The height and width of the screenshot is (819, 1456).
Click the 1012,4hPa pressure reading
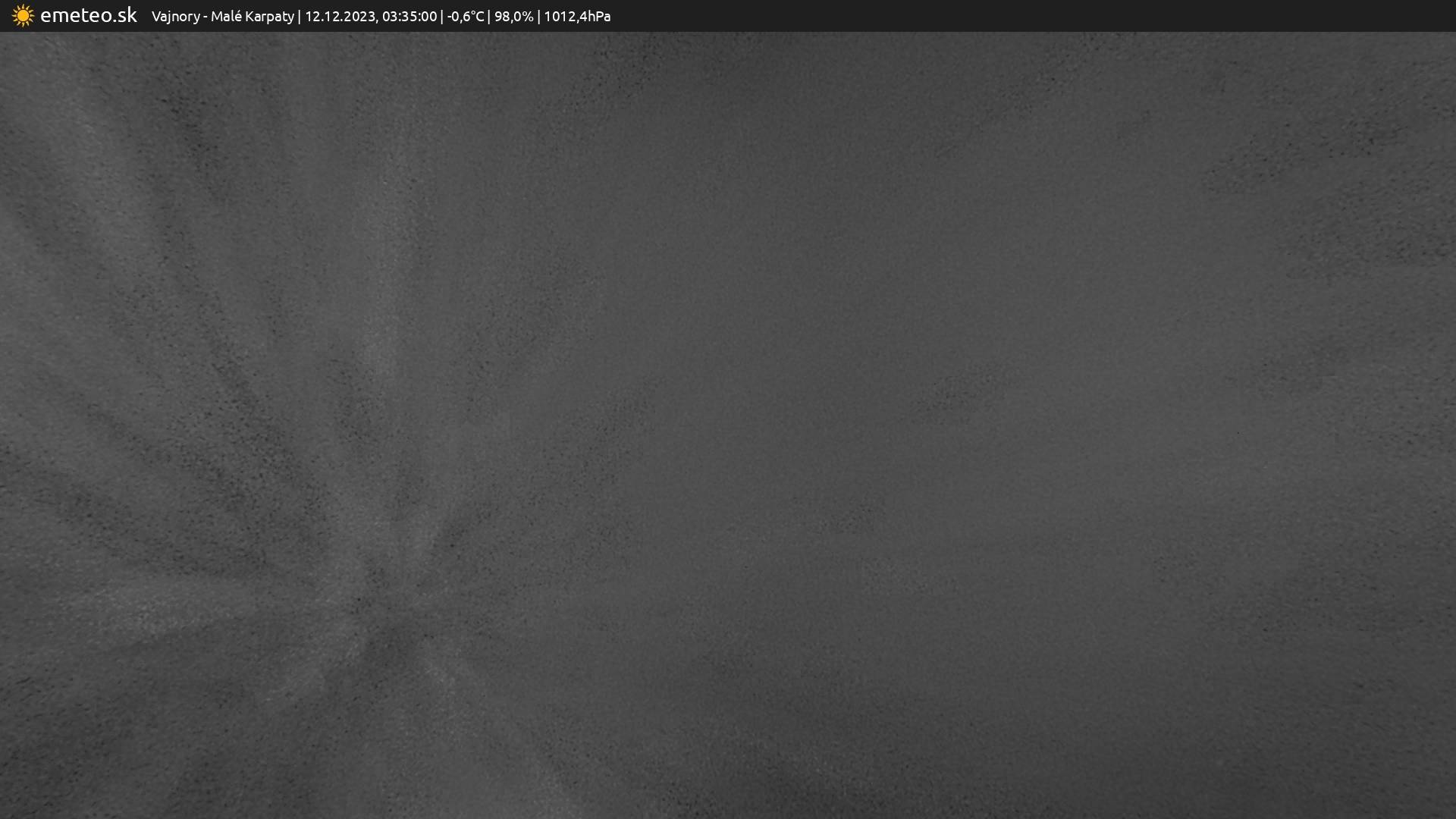(x=577, y=16)
